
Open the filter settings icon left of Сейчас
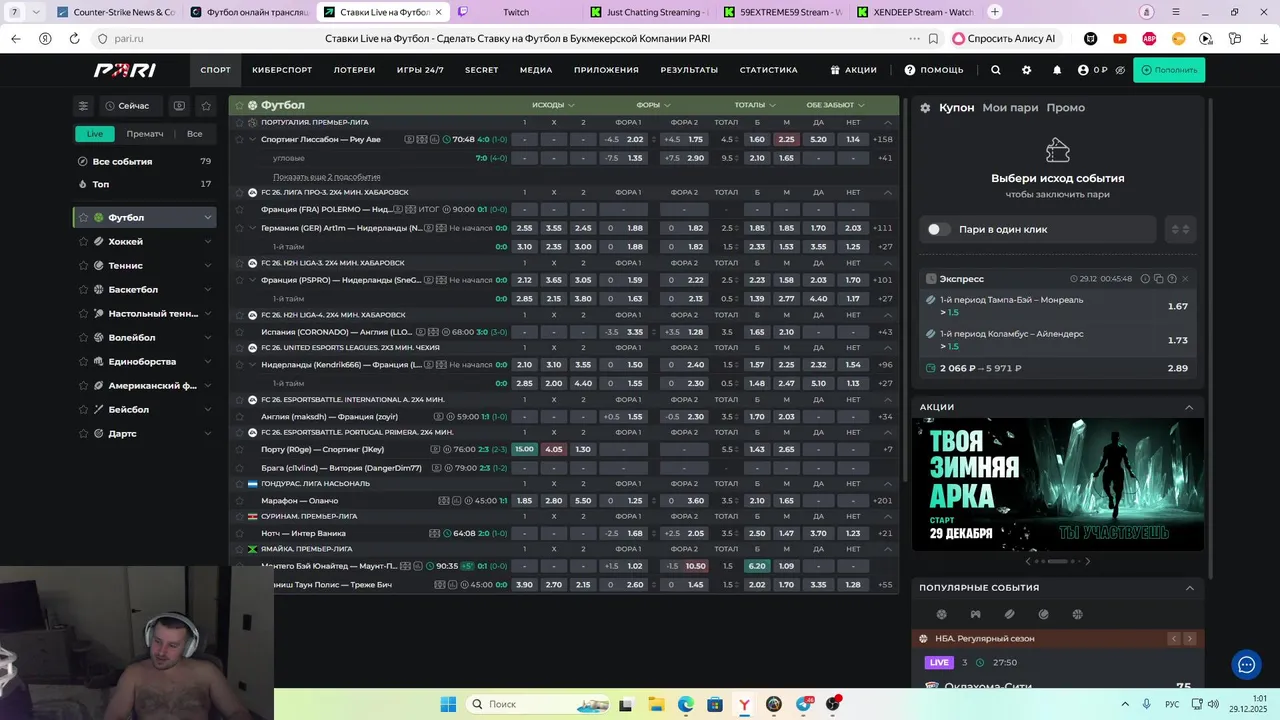[84, 105]
